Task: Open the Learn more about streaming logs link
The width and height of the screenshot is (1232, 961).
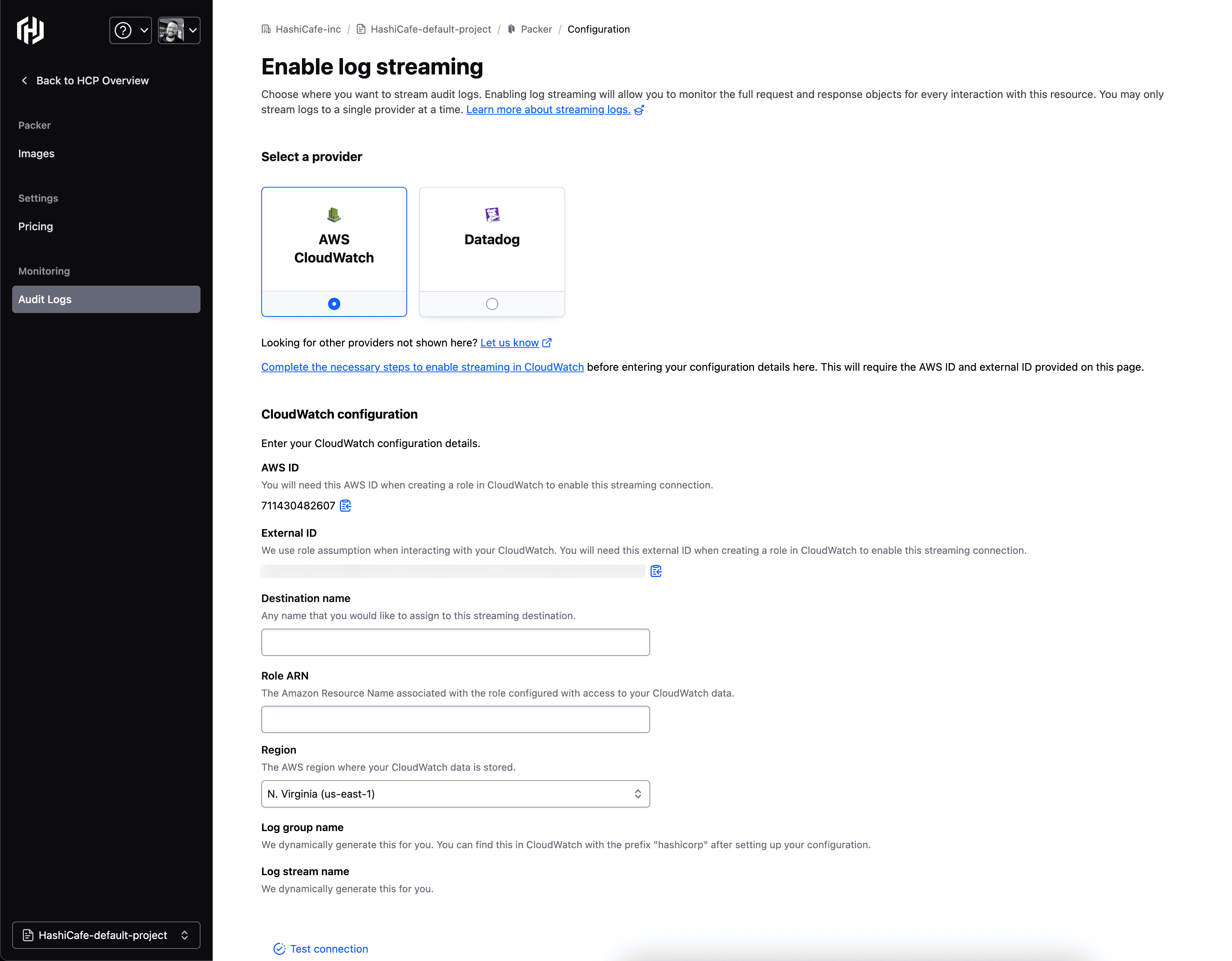Action: point(548,109)
